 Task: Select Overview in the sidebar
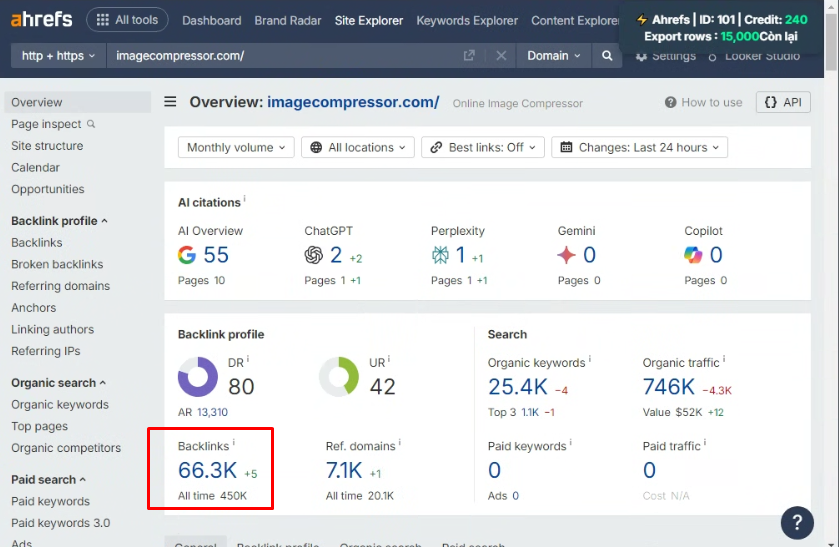click(78, 102)
